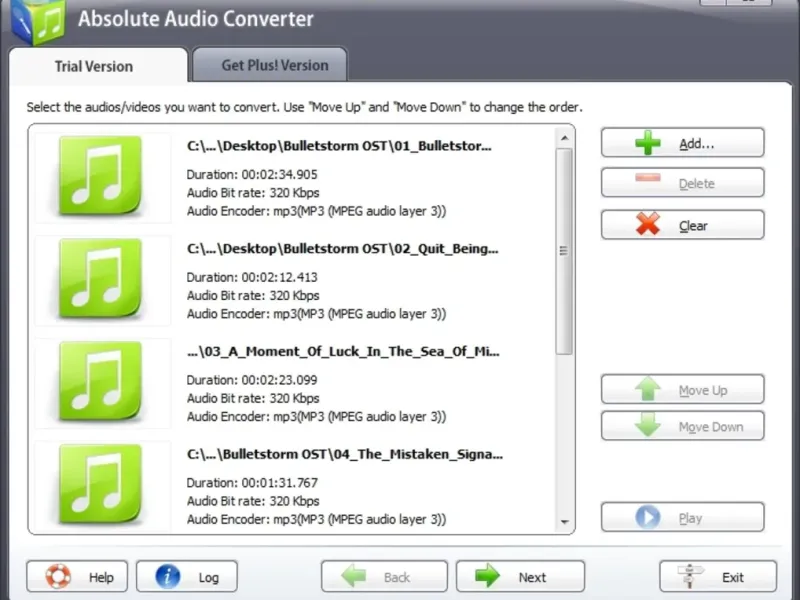Go Back via its text label
The width and height of the screenshot is (800, 600).
click(396, 578)
